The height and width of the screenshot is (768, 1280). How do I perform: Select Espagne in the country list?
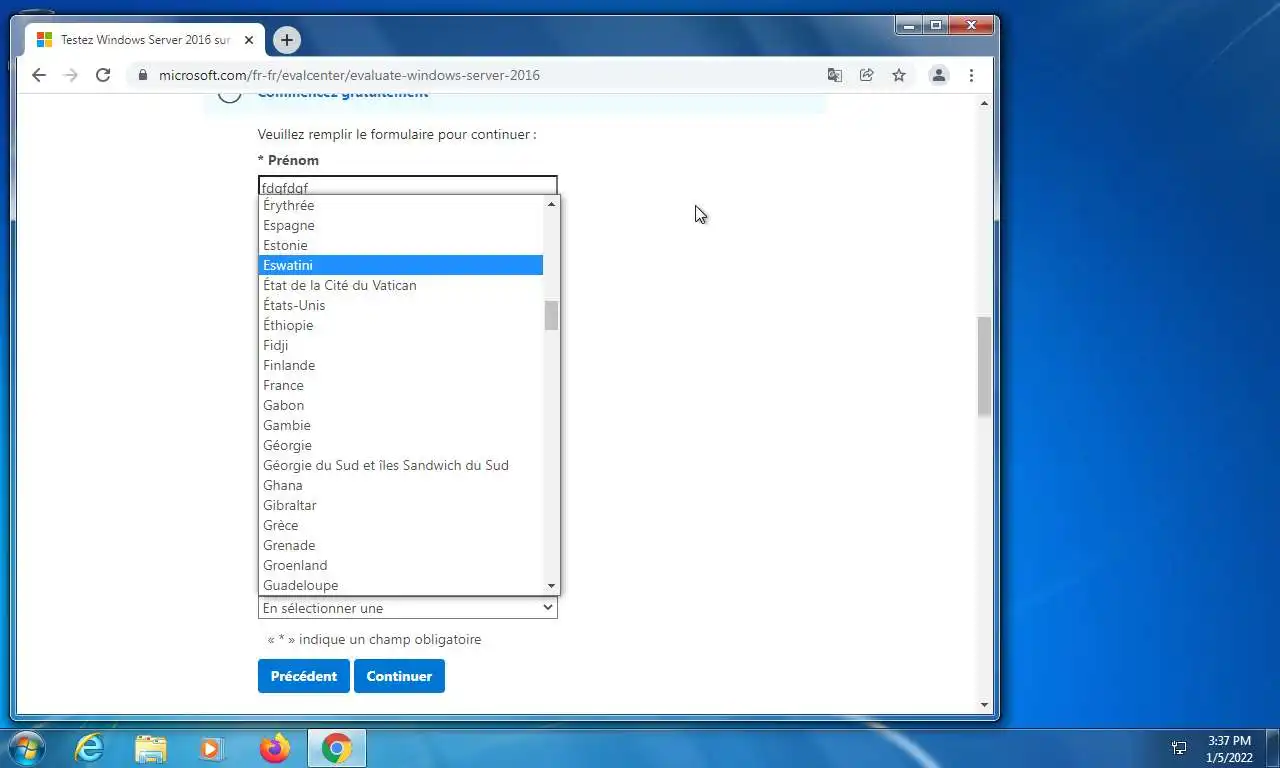click(400, 225)
